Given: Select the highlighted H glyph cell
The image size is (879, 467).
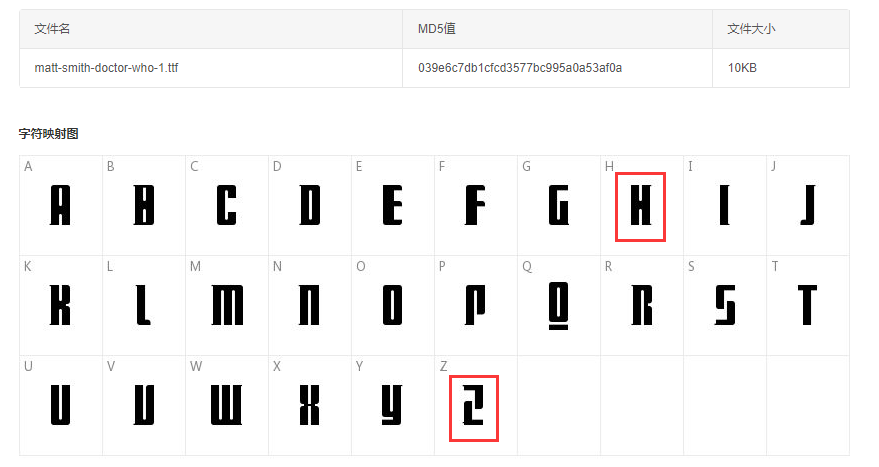Looking at the screenshot, I should click(640, 207).
